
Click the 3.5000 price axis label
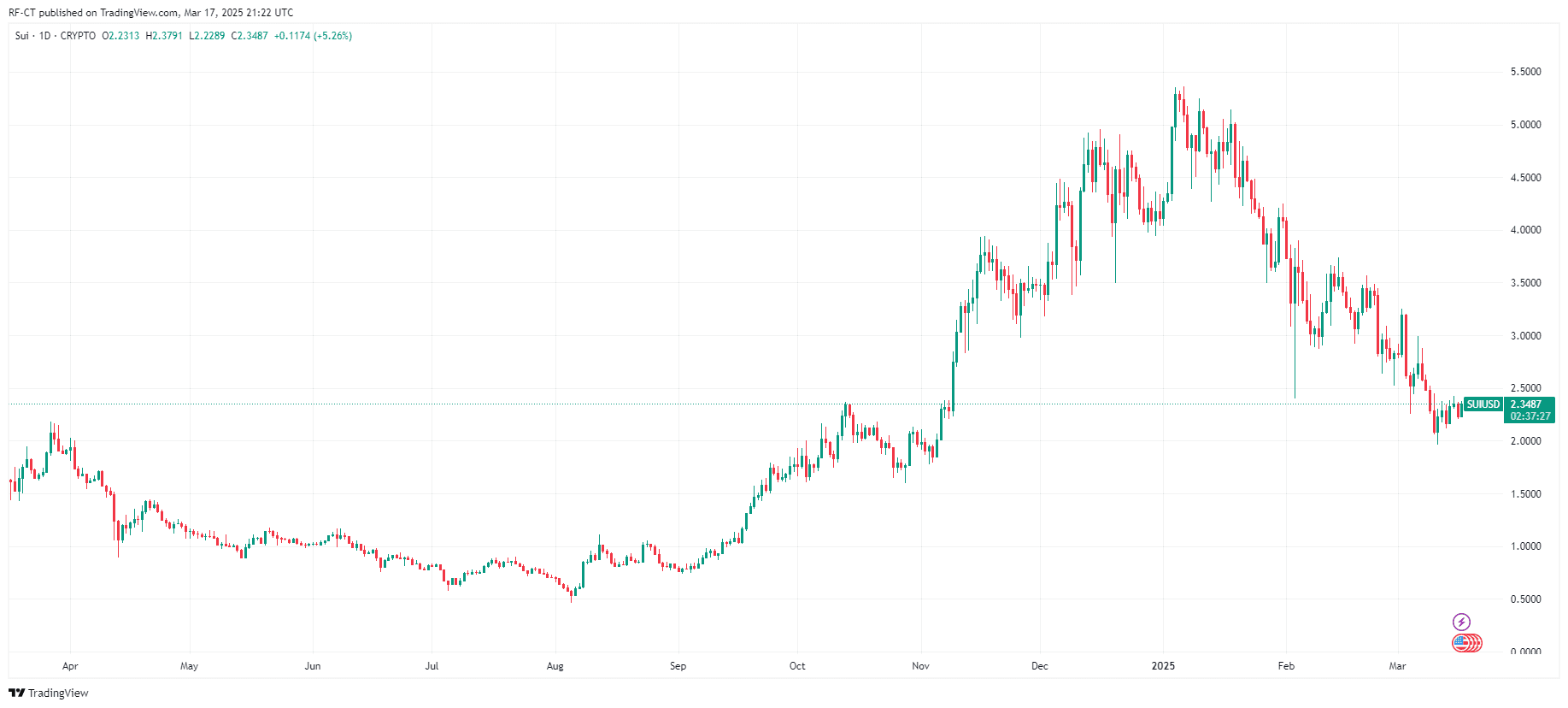click(x=1525, y=283)
